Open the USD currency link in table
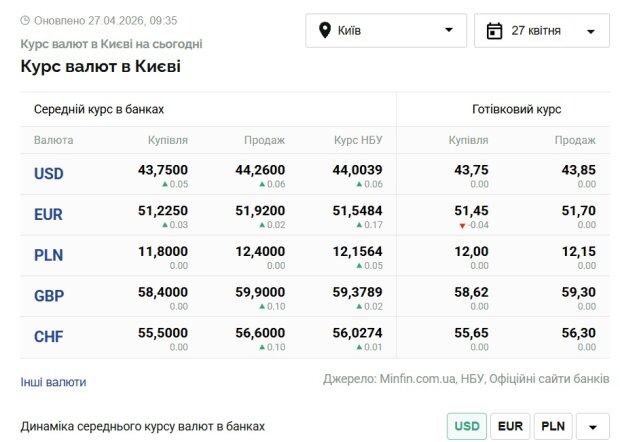620x442 pixels. [x=49, y=174]
